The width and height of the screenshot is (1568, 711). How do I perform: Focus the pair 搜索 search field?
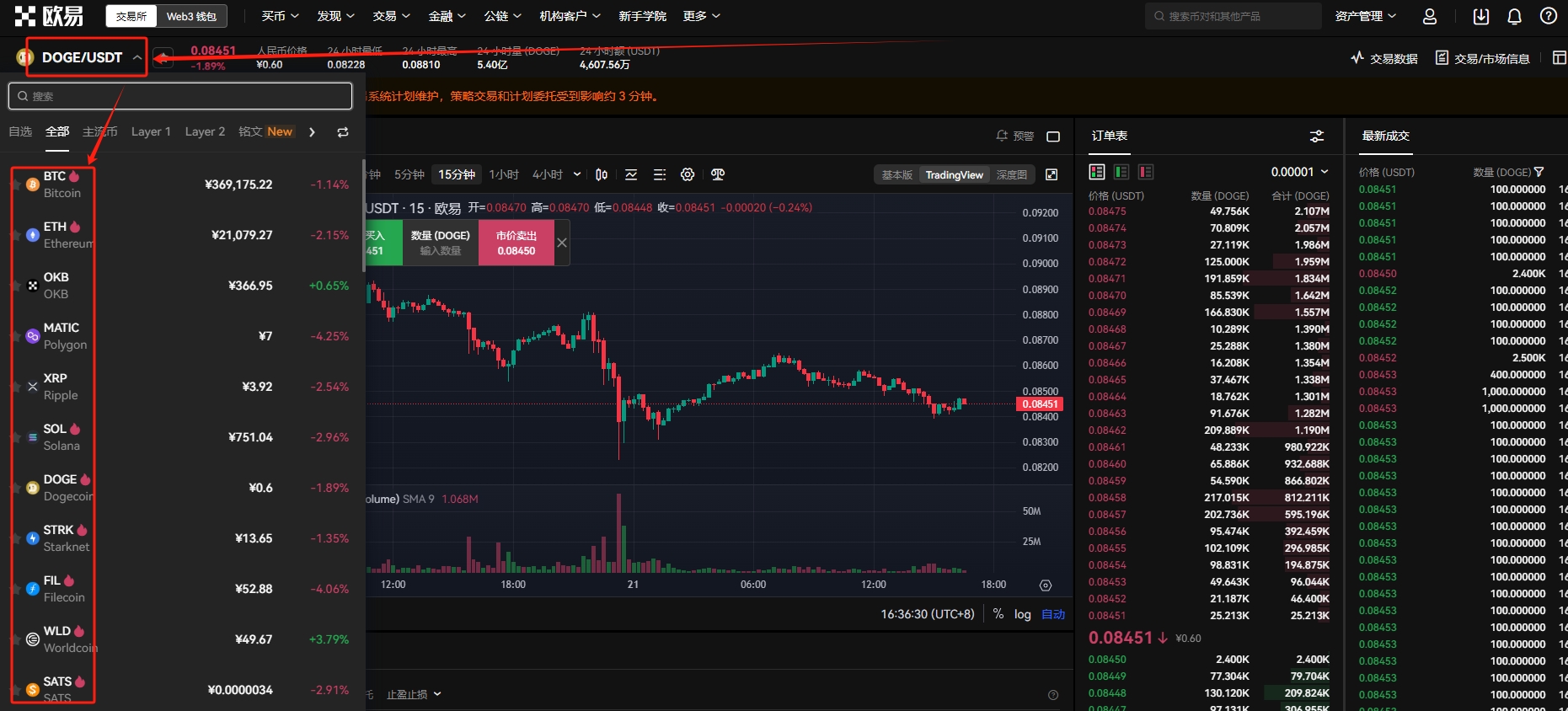pyautogui.click(x=180, y=96)
